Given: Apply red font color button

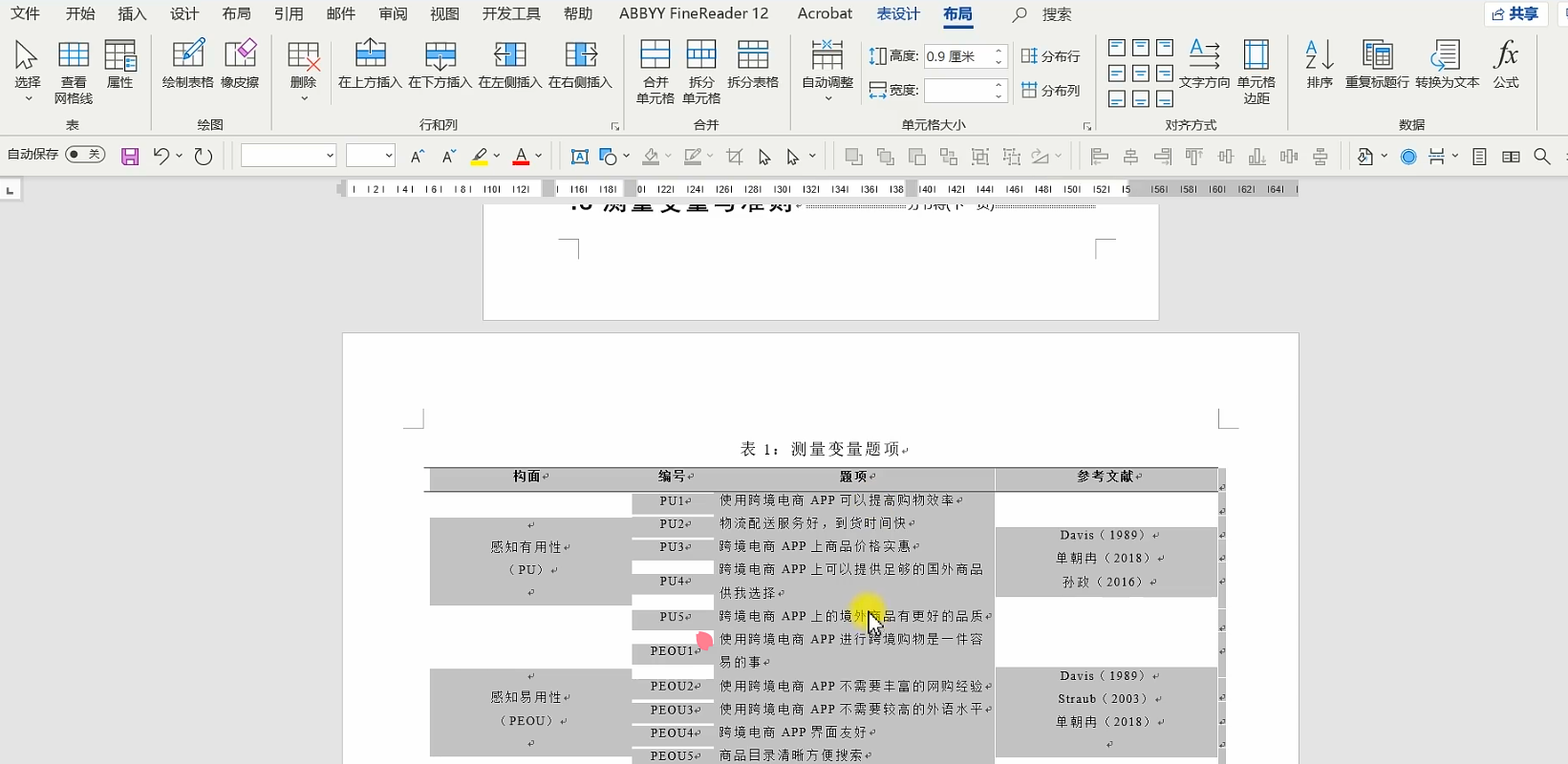Looking at the screenshot, I should [x=521, y=157].
